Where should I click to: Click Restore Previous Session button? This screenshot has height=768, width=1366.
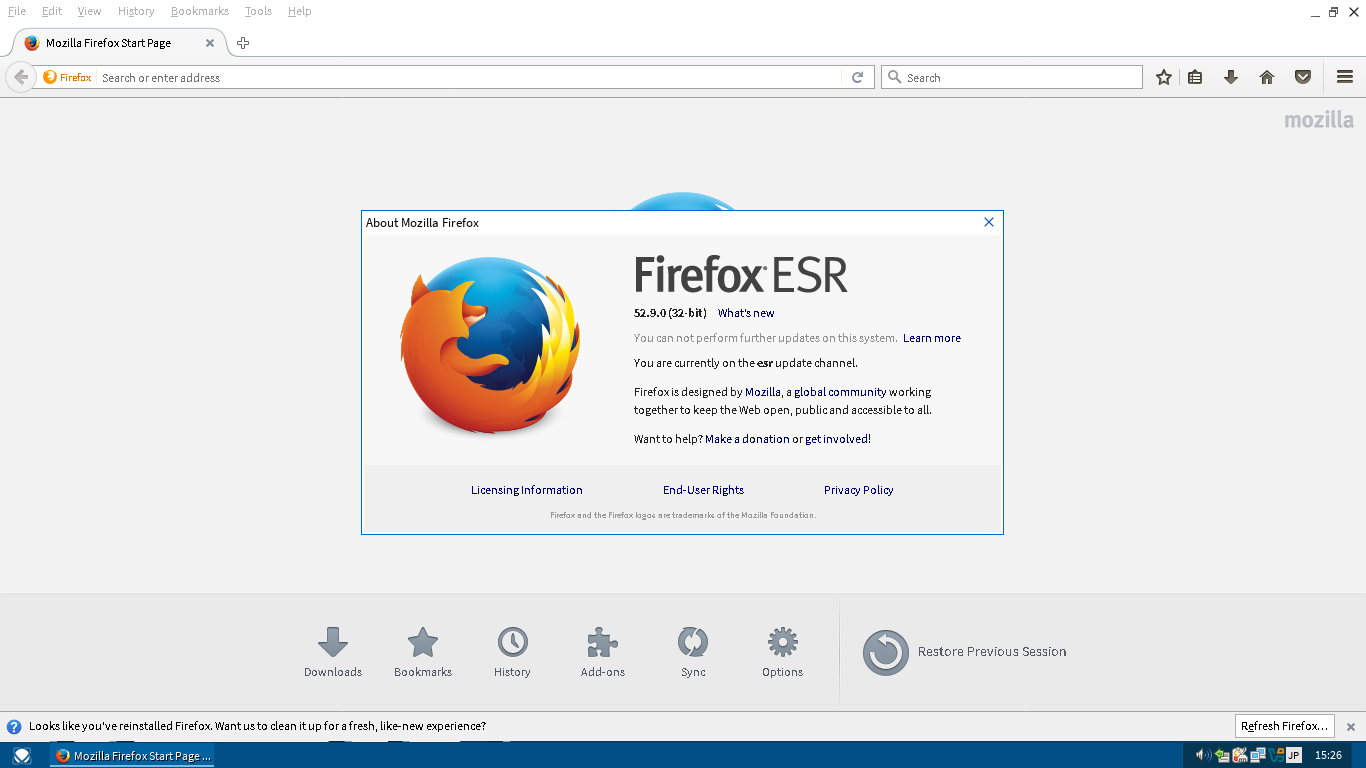[x=965, y=652]
